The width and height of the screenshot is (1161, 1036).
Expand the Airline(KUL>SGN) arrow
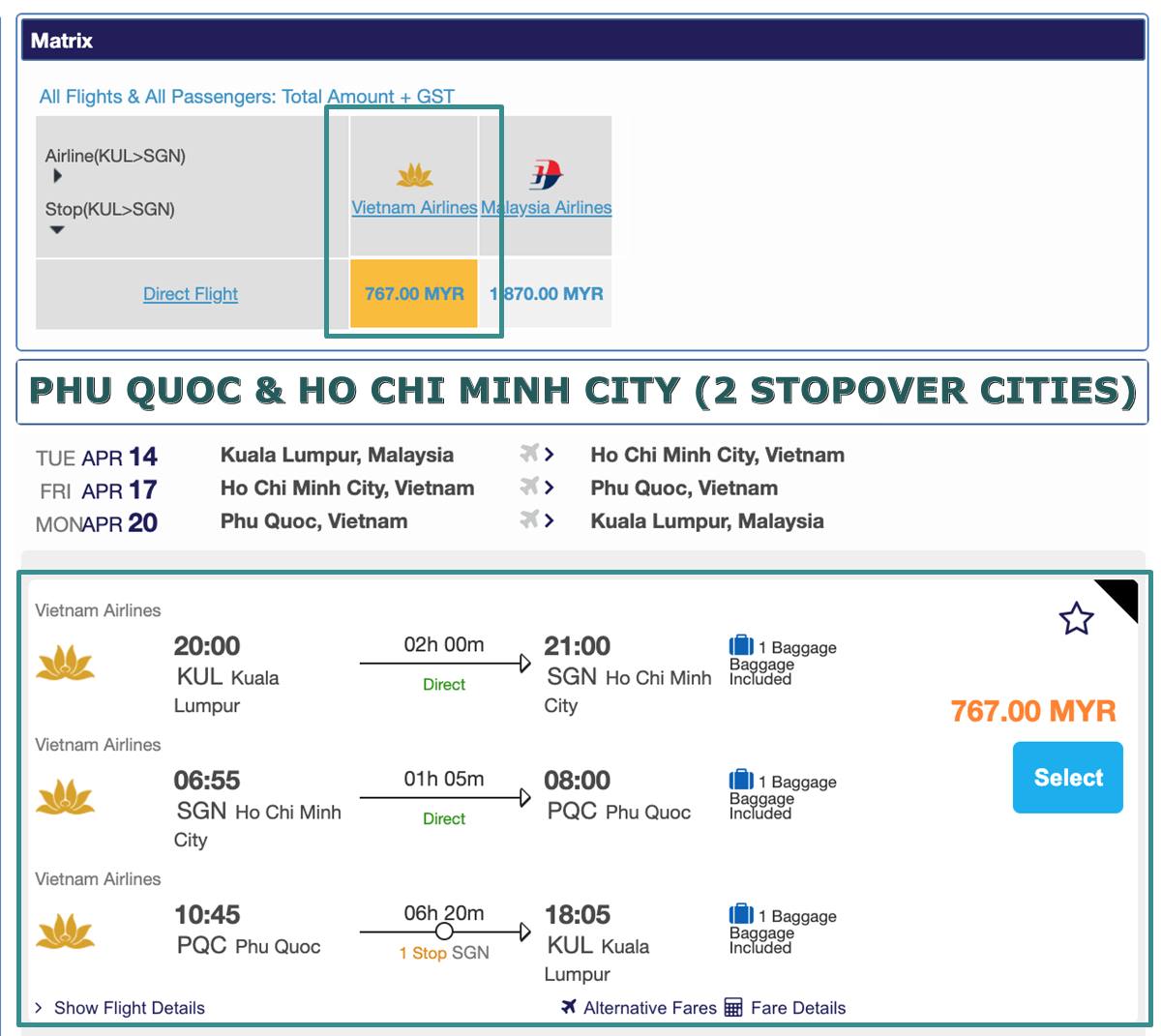(57, 176)
